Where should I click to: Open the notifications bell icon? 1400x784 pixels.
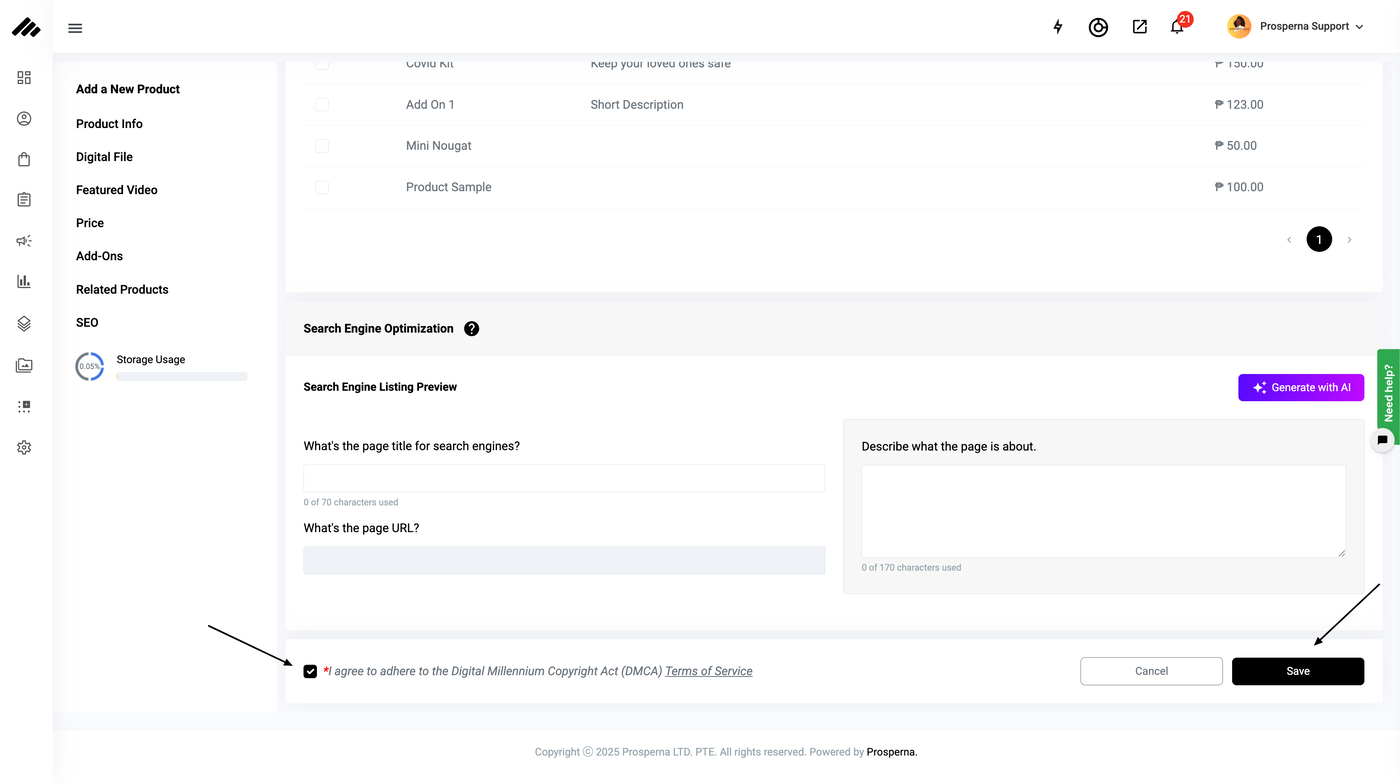[x=1177, y=27]
